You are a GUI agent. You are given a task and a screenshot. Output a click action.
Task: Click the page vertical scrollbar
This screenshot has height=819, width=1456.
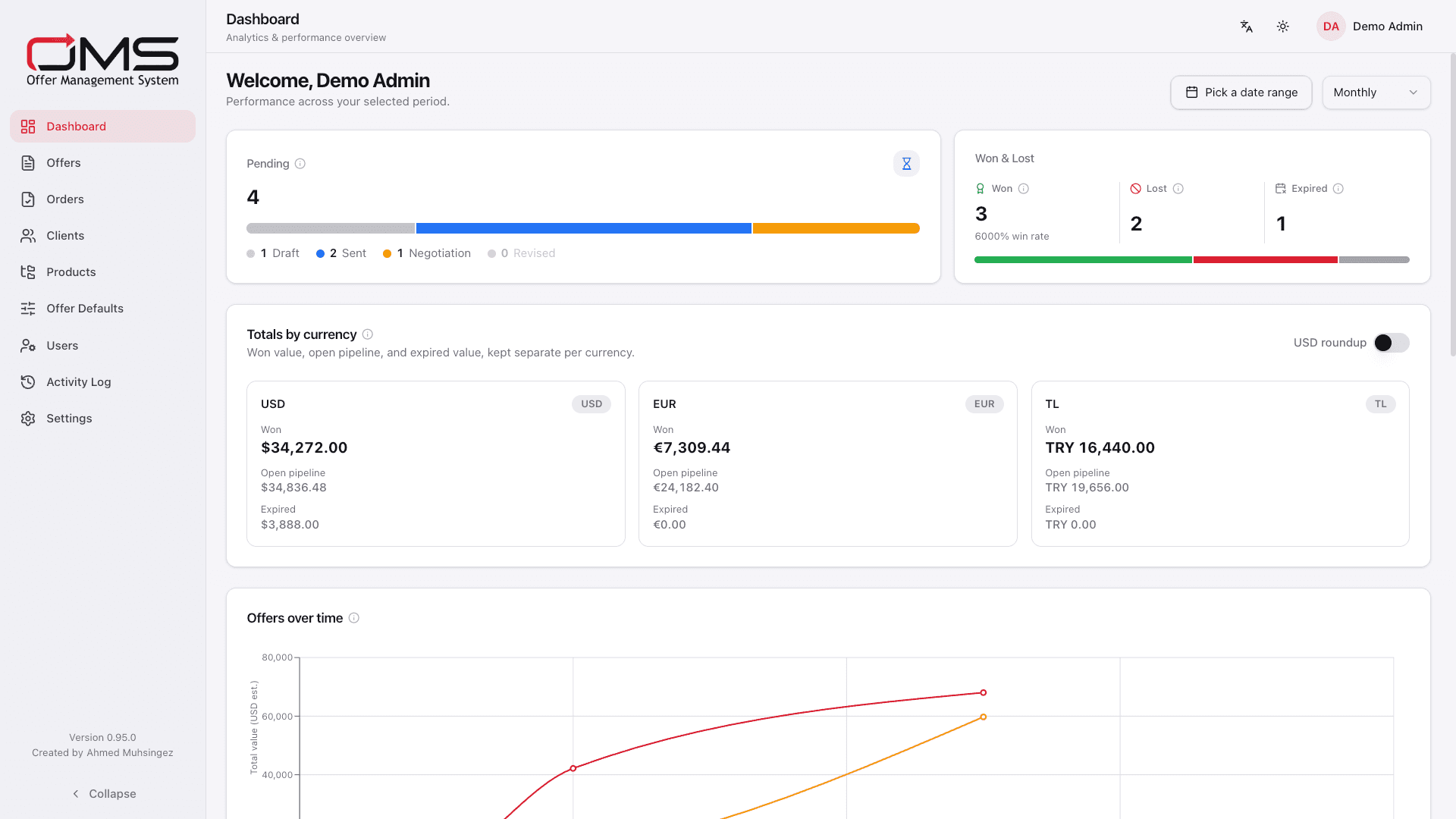1452,205
